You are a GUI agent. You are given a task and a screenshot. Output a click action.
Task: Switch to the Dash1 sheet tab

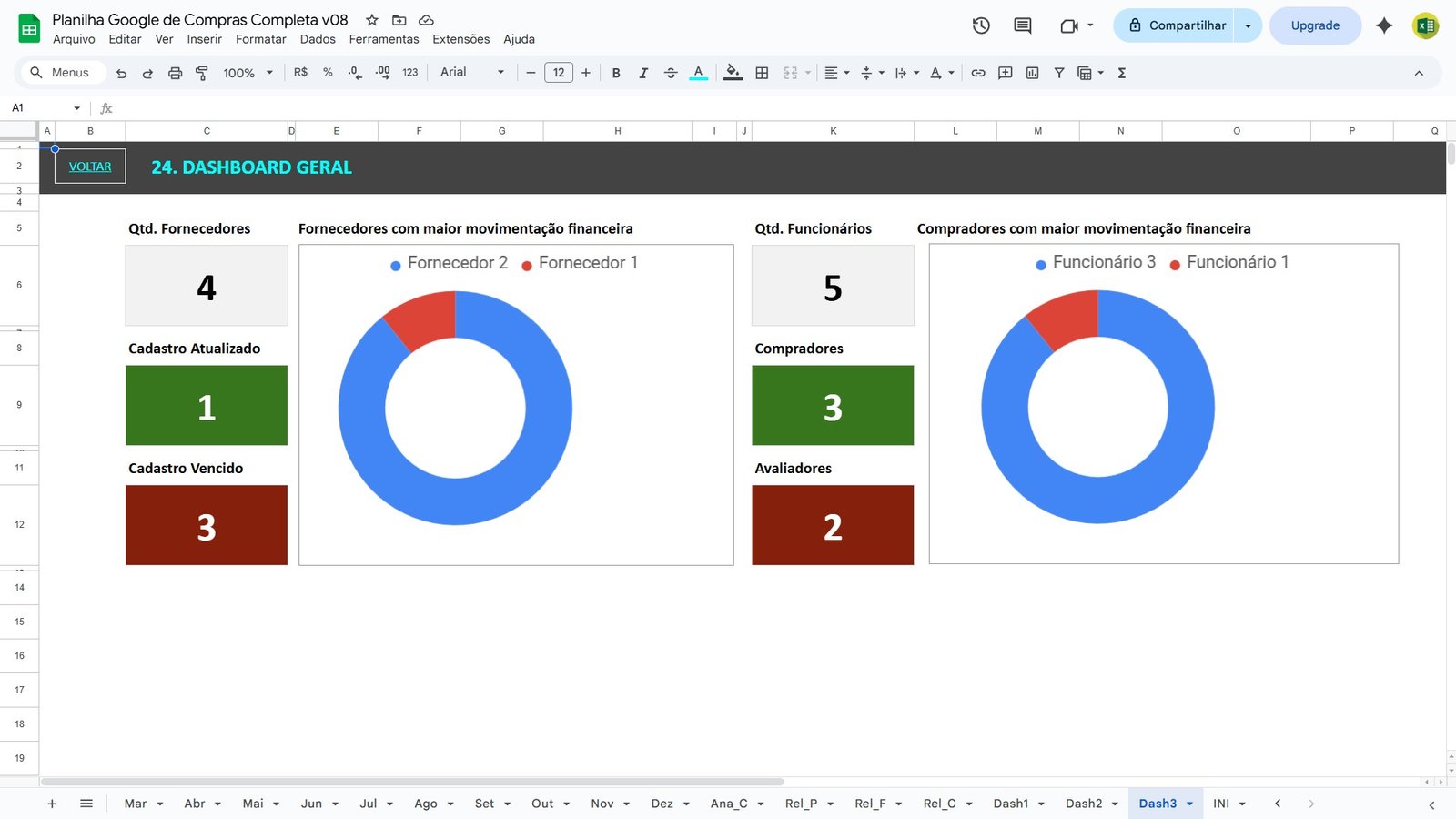1010,804
